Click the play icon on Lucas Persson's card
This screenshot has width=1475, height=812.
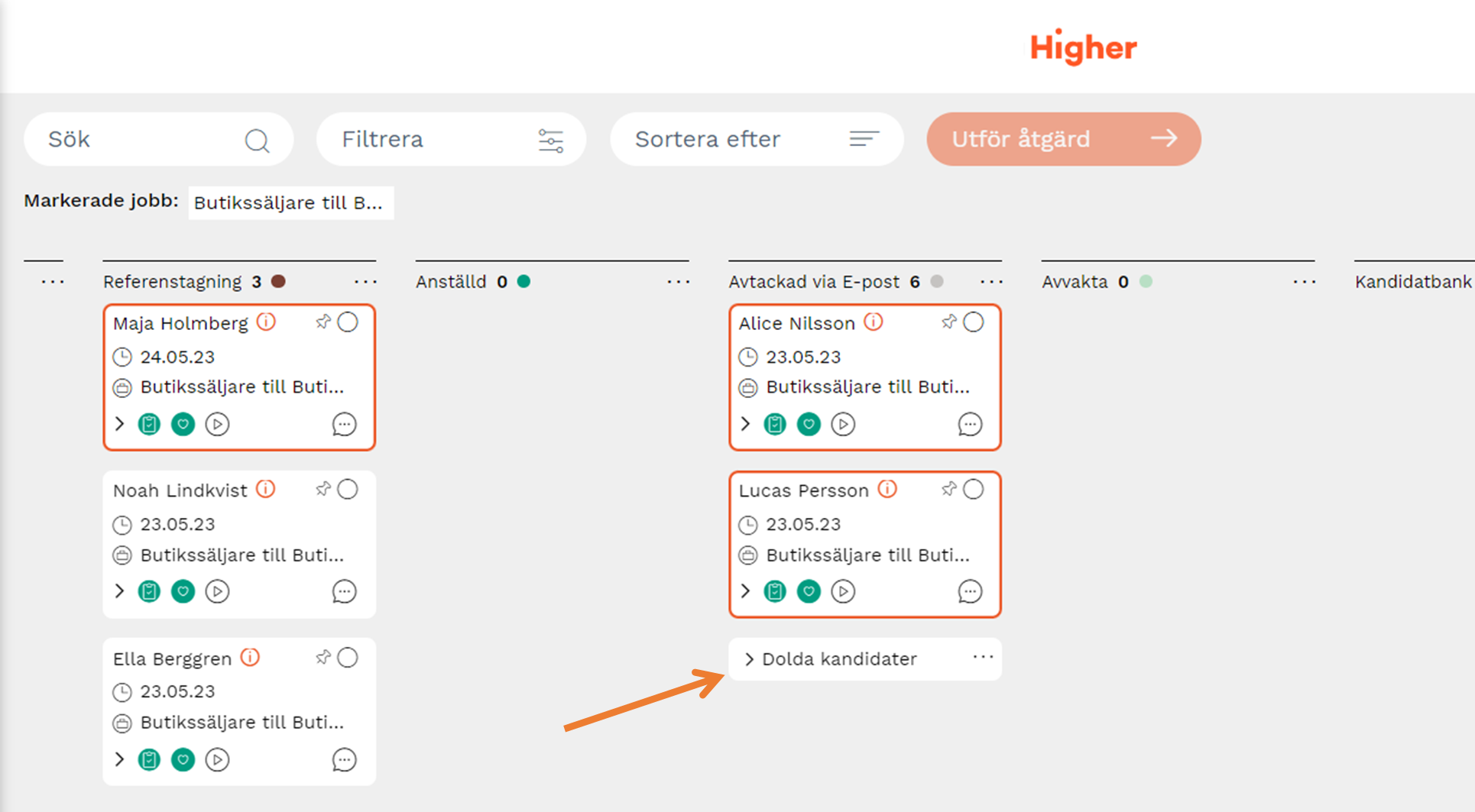tap(843, 591)
